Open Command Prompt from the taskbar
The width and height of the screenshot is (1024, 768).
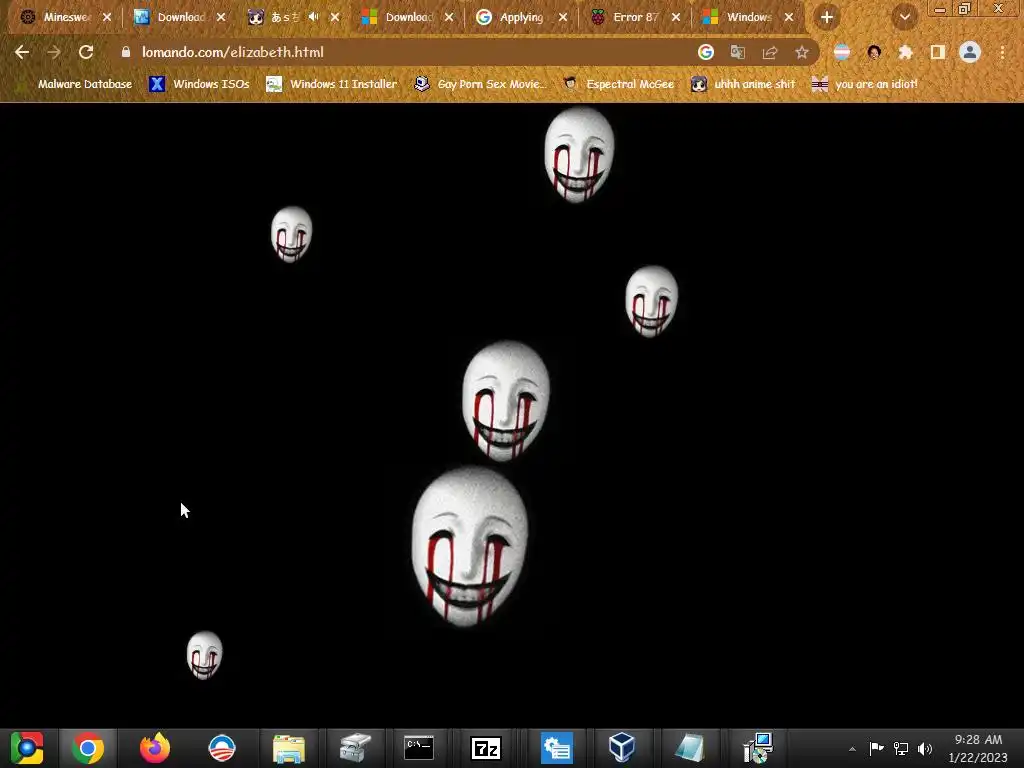pos(419,748)
